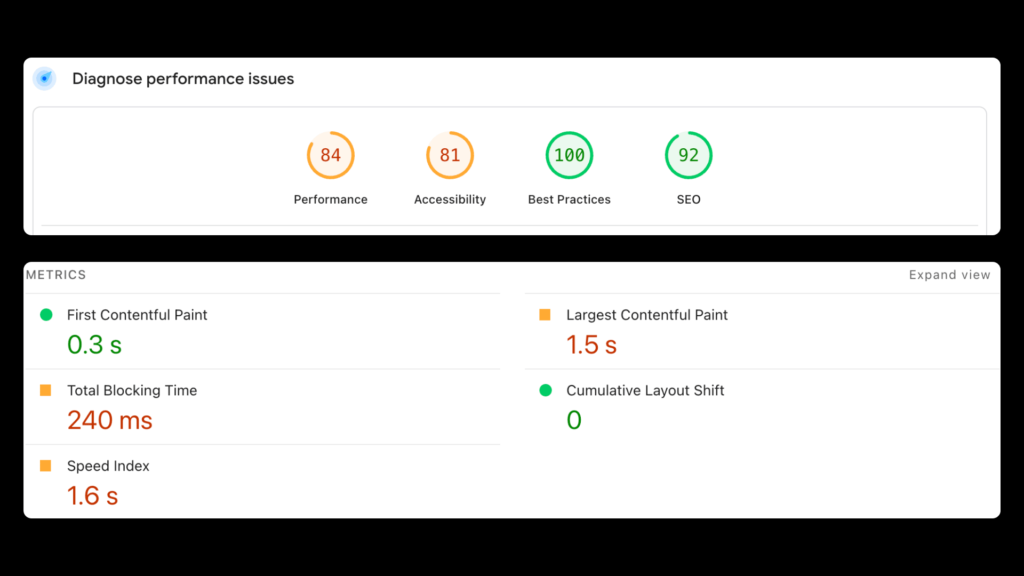Open the Best Practices category label

(569, 200)
